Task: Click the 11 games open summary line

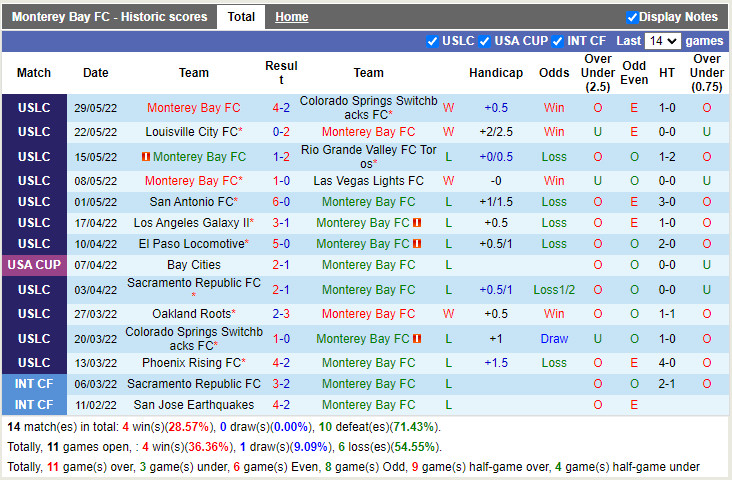Action: point(224,447)
